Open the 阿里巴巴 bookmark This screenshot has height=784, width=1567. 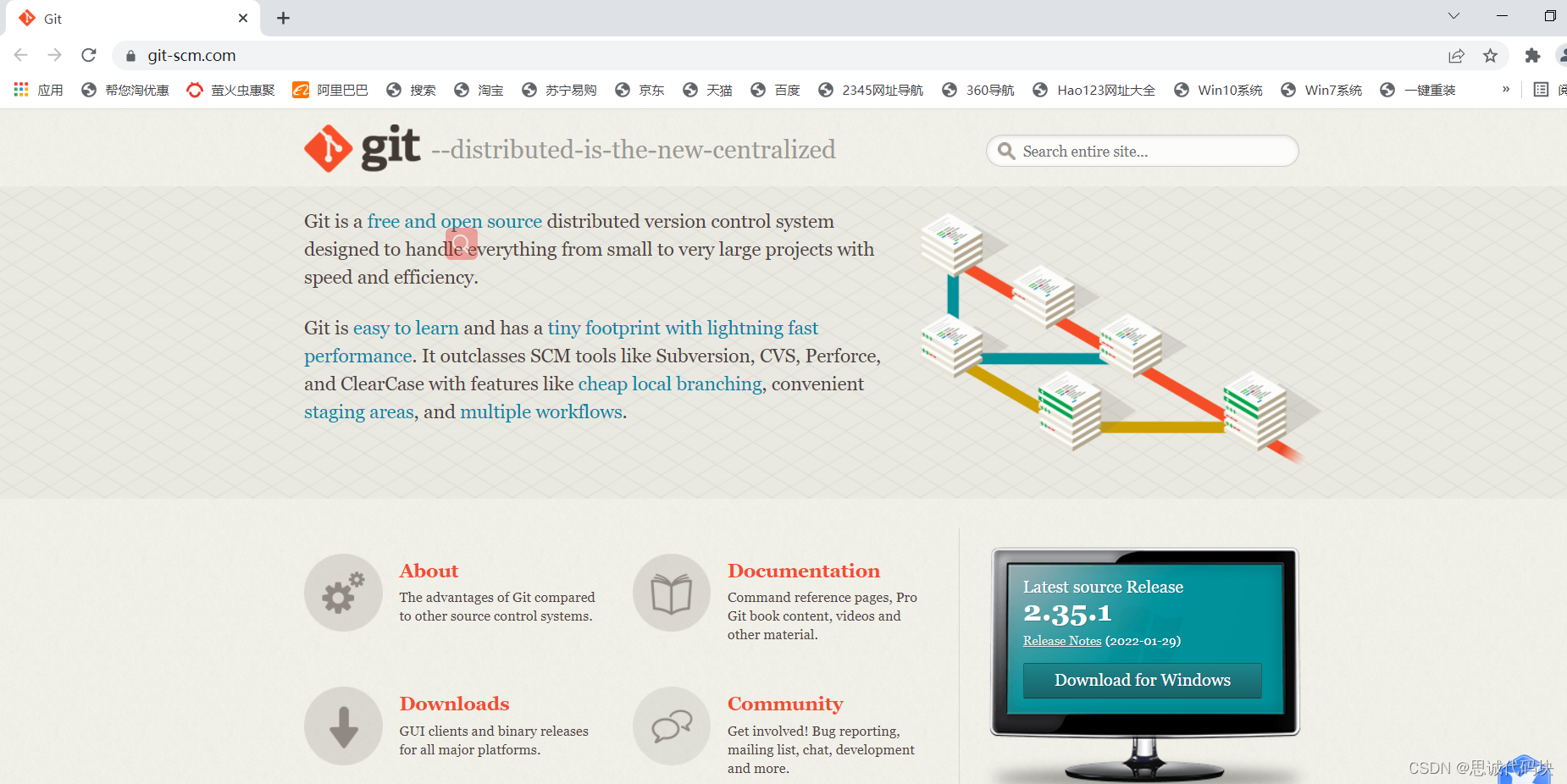coord(330,90)
